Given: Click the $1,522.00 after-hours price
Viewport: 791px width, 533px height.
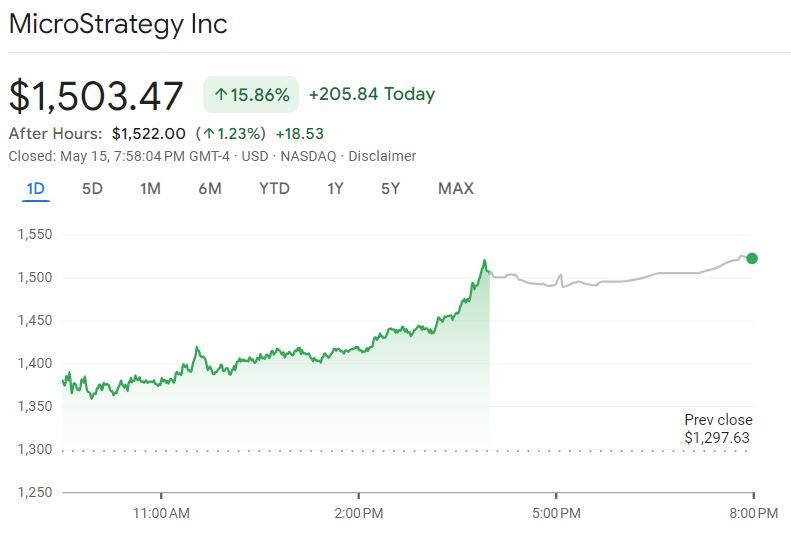Looking at the screenshot, I should coord(149,134).
